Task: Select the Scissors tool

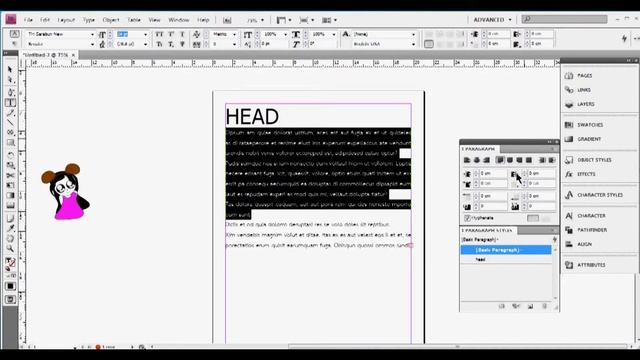Action: click(x=10, y=175)
